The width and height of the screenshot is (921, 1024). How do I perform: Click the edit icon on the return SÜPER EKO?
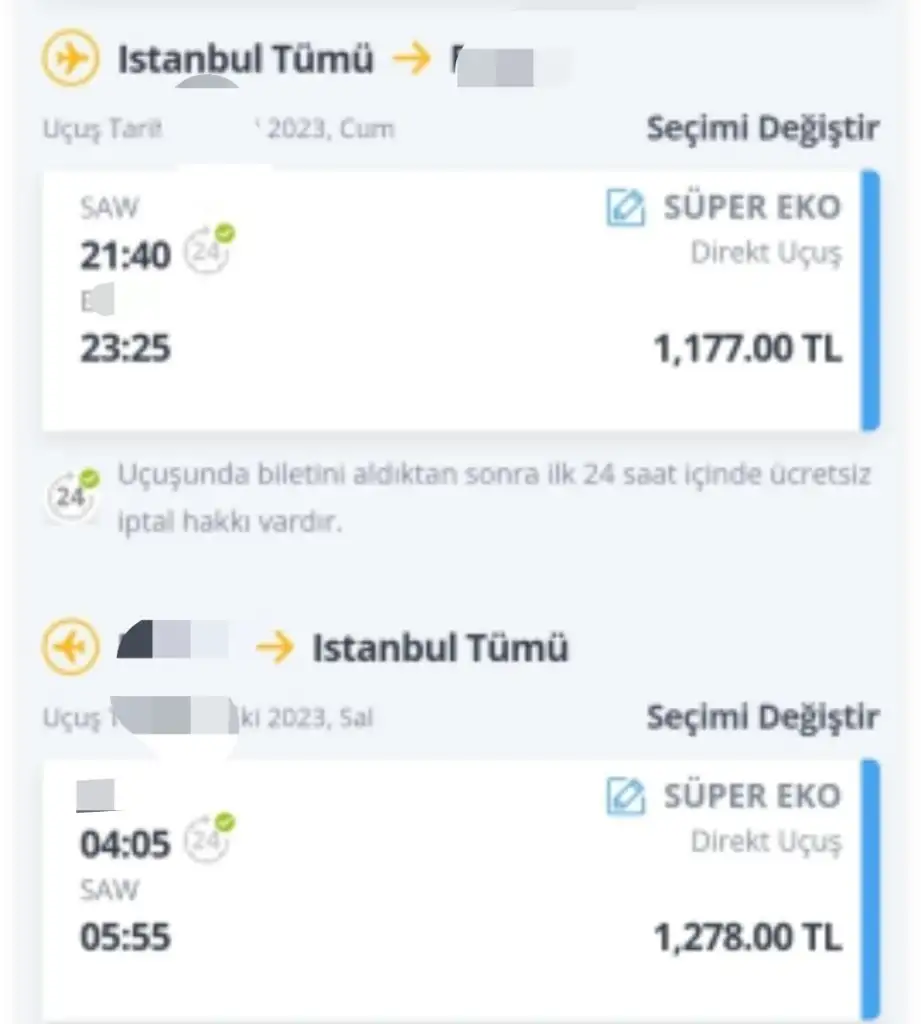[x=626, y=797]
